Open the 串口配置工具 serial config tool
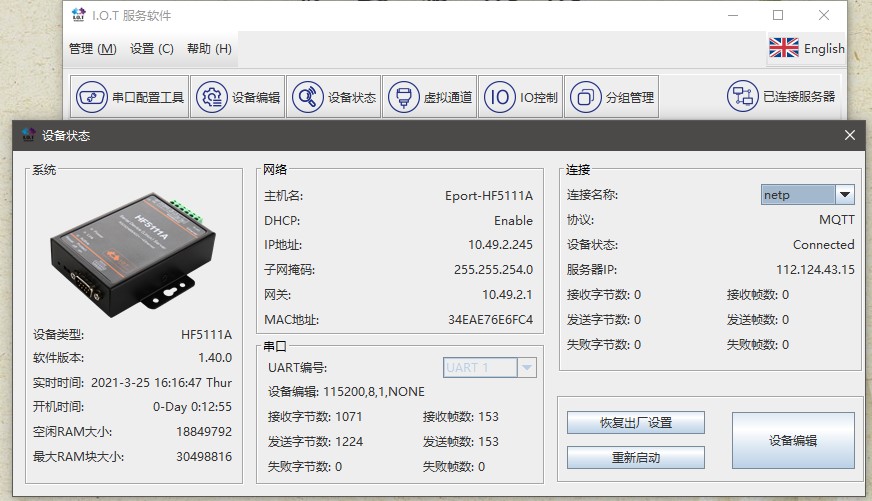 pos(129,97)
